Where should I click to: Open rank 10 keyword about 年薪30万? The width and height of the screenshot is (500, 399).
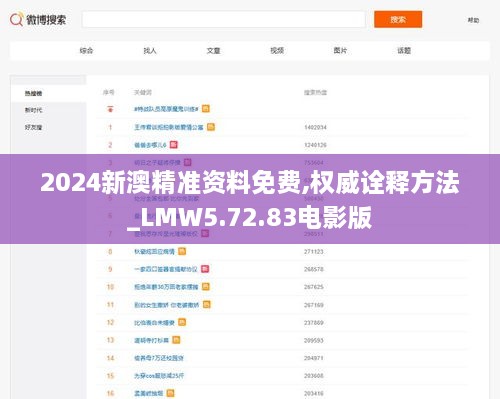pyautogui.click(x=166, y=287)
